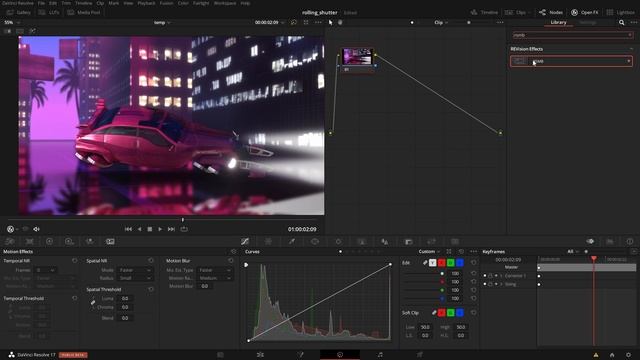
Task: Open the Color Wheels palette icon
Action: [x=49, y=242]
